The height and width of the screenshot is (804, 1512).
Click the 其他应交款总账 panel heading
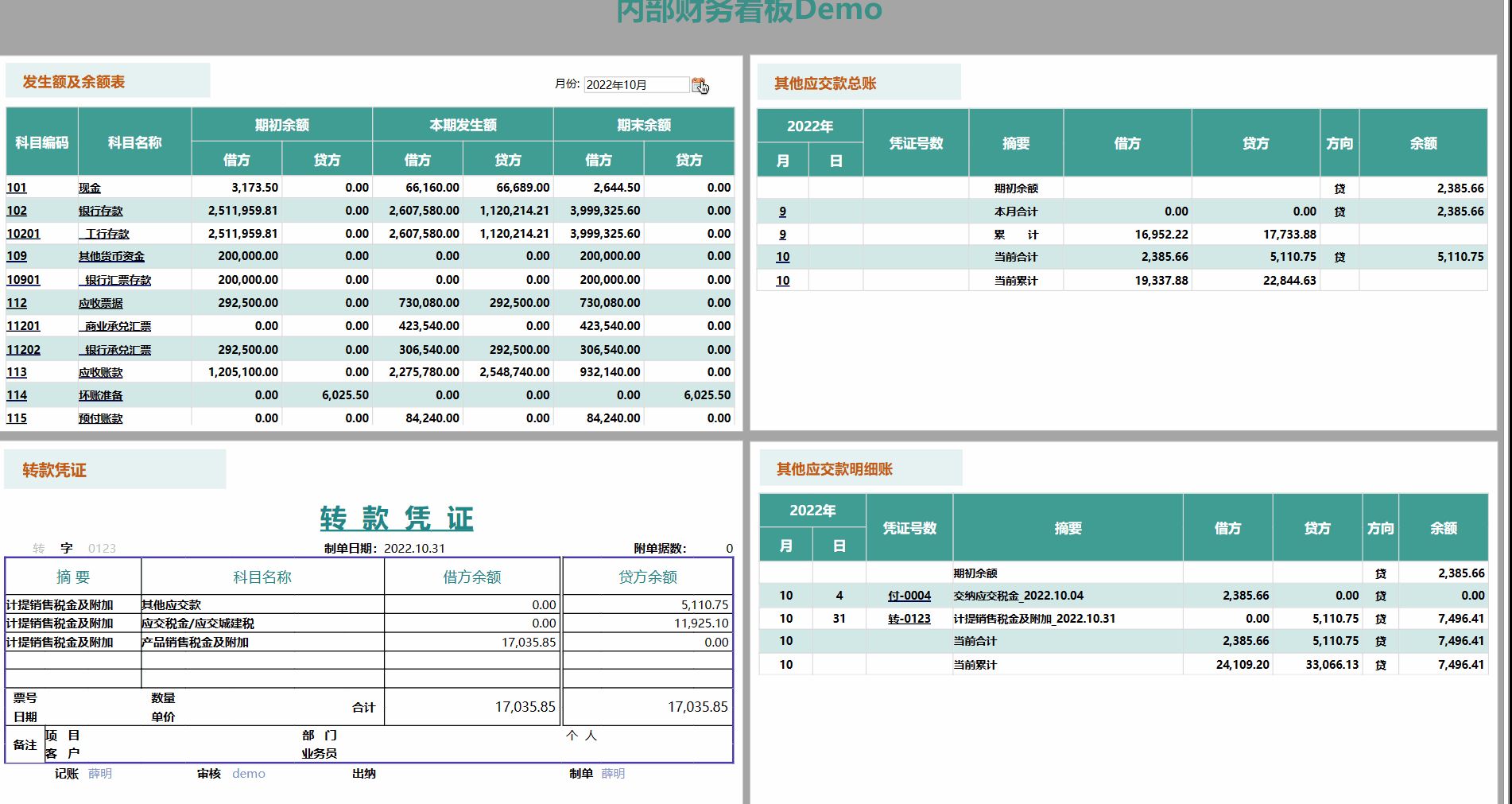[825, 84]
